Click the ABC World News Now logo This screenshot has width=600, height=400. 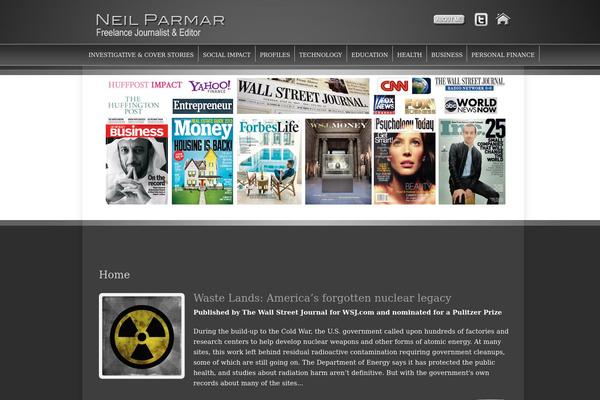tap(471, 105)
